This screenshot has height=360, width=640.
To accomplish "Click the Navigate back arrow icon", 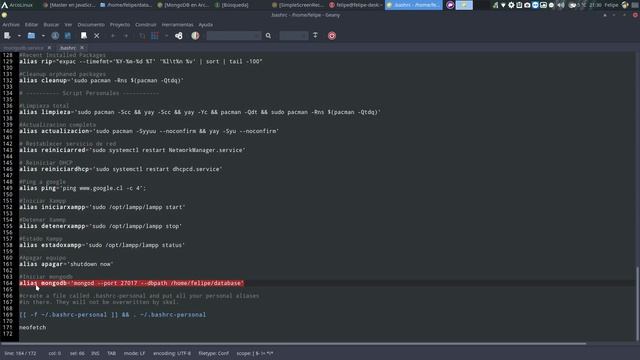I will [113, 36].
